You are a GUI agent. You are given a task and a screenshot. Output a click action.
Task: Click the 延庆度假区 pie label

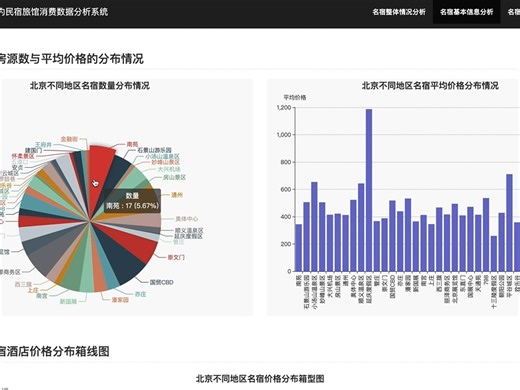tap(188, 236)
